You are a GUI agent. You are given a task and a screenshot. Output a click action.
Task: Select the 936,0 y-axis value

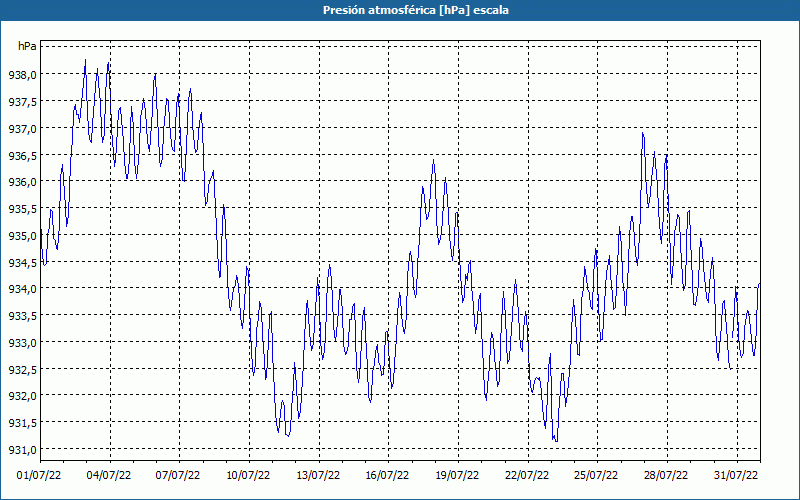click(22, 182)
